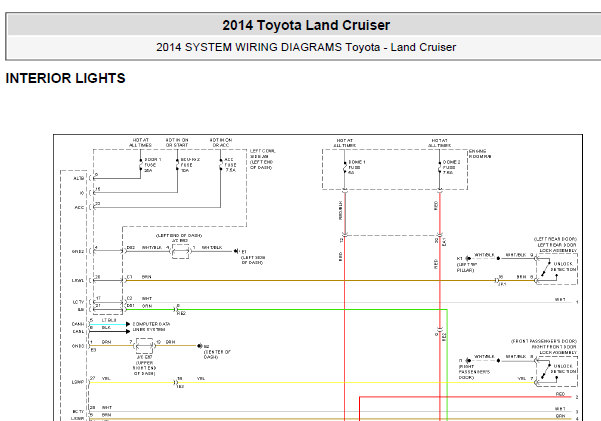
Task: Click UNLOCK DETECTION in right front door assembly
Action: (563, 368)
